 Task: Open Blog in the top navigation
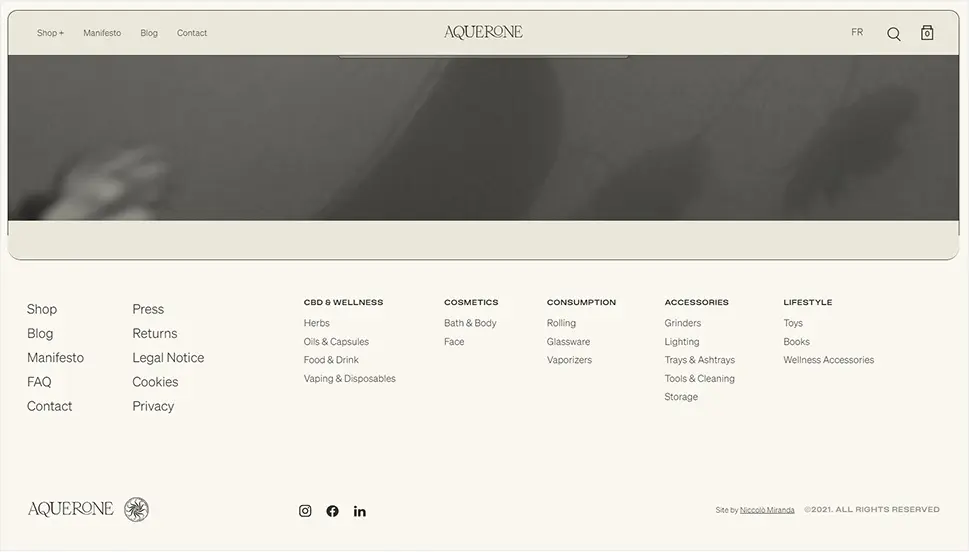click(149, 33)
